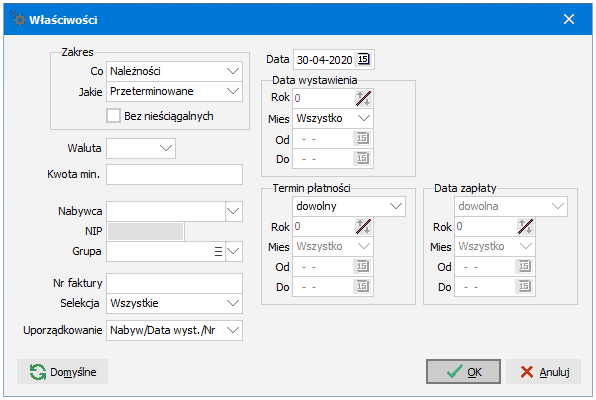Click the list icon in the Grupa field
The image size is (596, 400).
218,251
